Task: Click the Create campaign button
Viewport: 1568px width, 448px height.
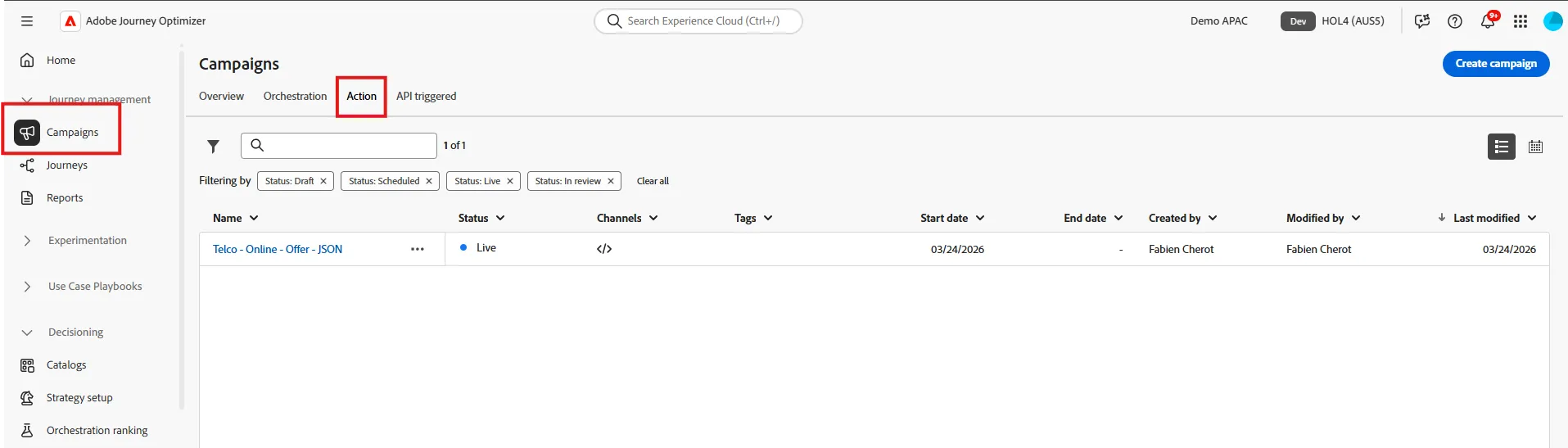Action: pyautogui.click(x=1495, y=63)
